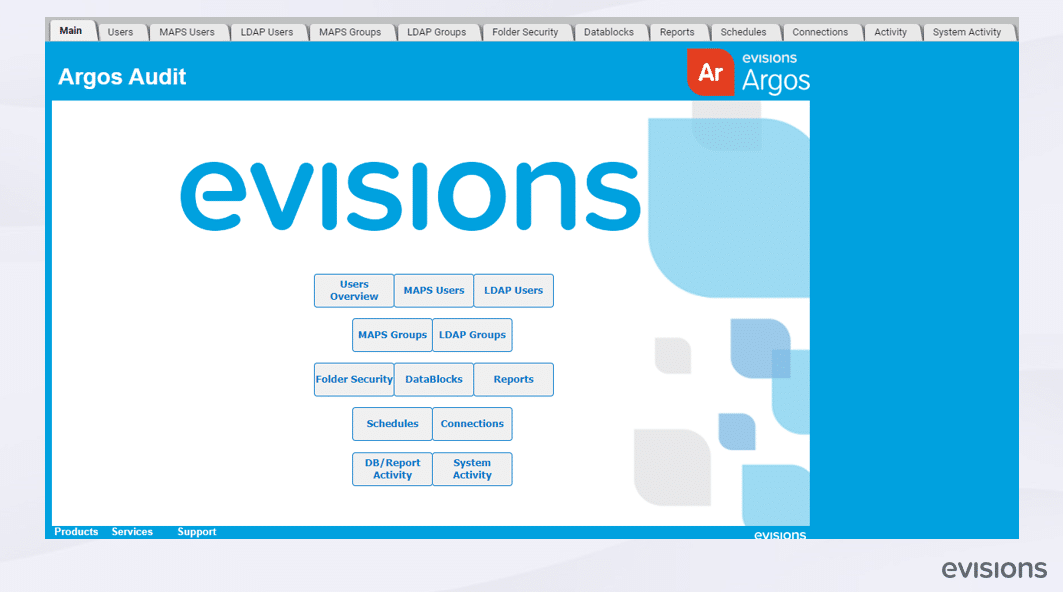1063x592 pixels.
Task: Follow the Support link in footer
Action: [x=197, y=532]
